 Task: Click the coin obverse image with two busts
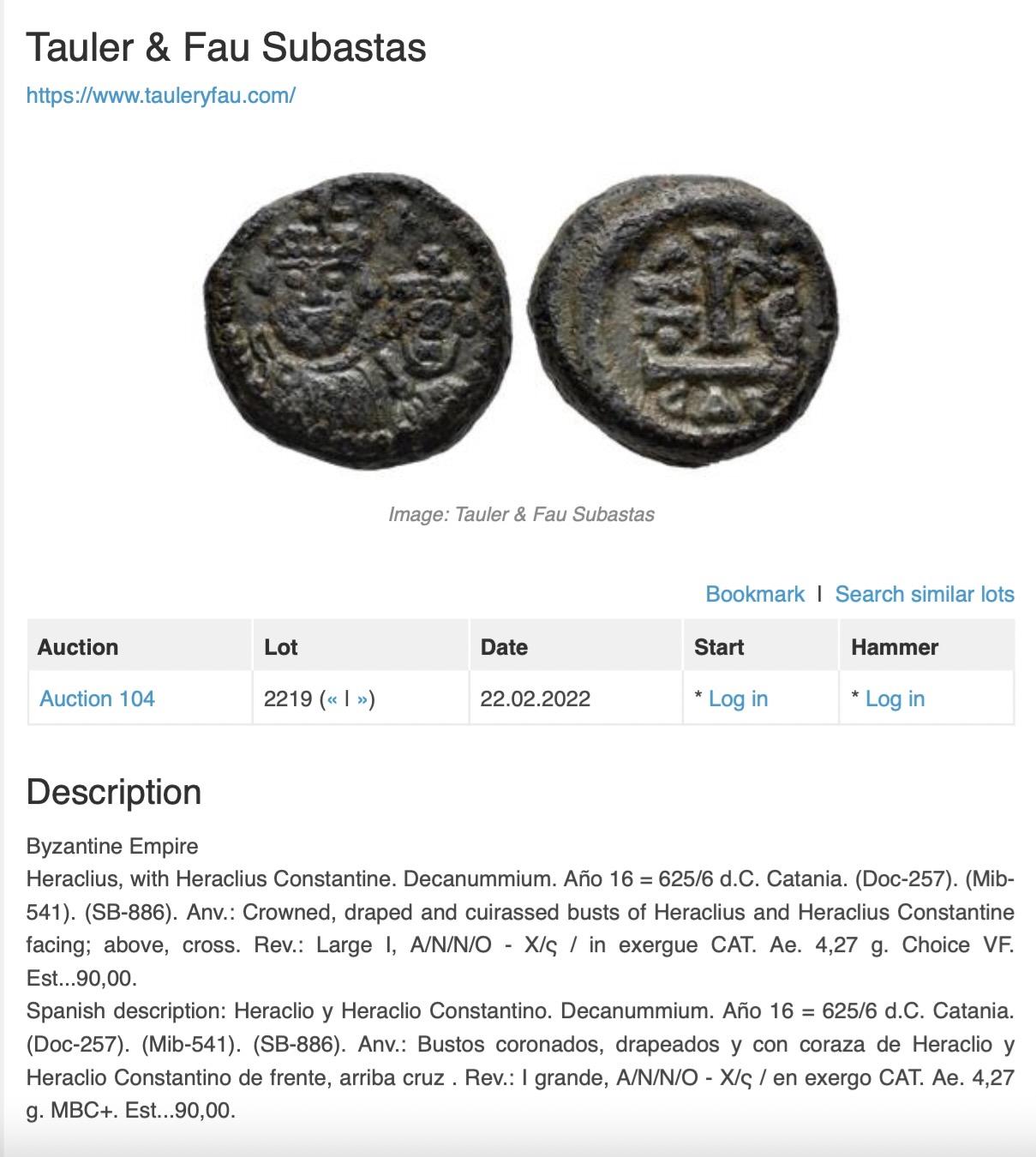358,321
